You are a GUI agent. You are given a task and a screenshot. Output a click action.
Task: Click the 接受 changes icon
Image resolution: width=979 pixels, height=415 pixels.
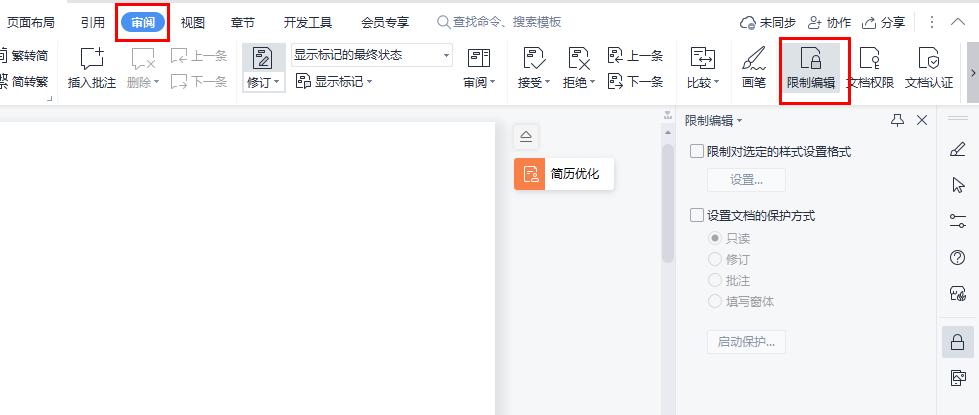point(534,58)
